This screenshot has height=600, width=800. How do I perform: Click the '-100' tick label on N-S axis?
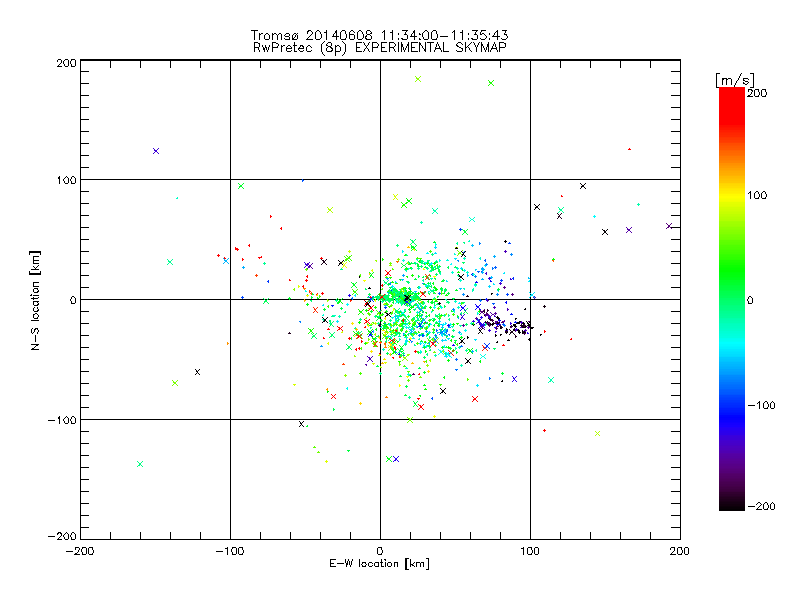[x=62, y=420]
